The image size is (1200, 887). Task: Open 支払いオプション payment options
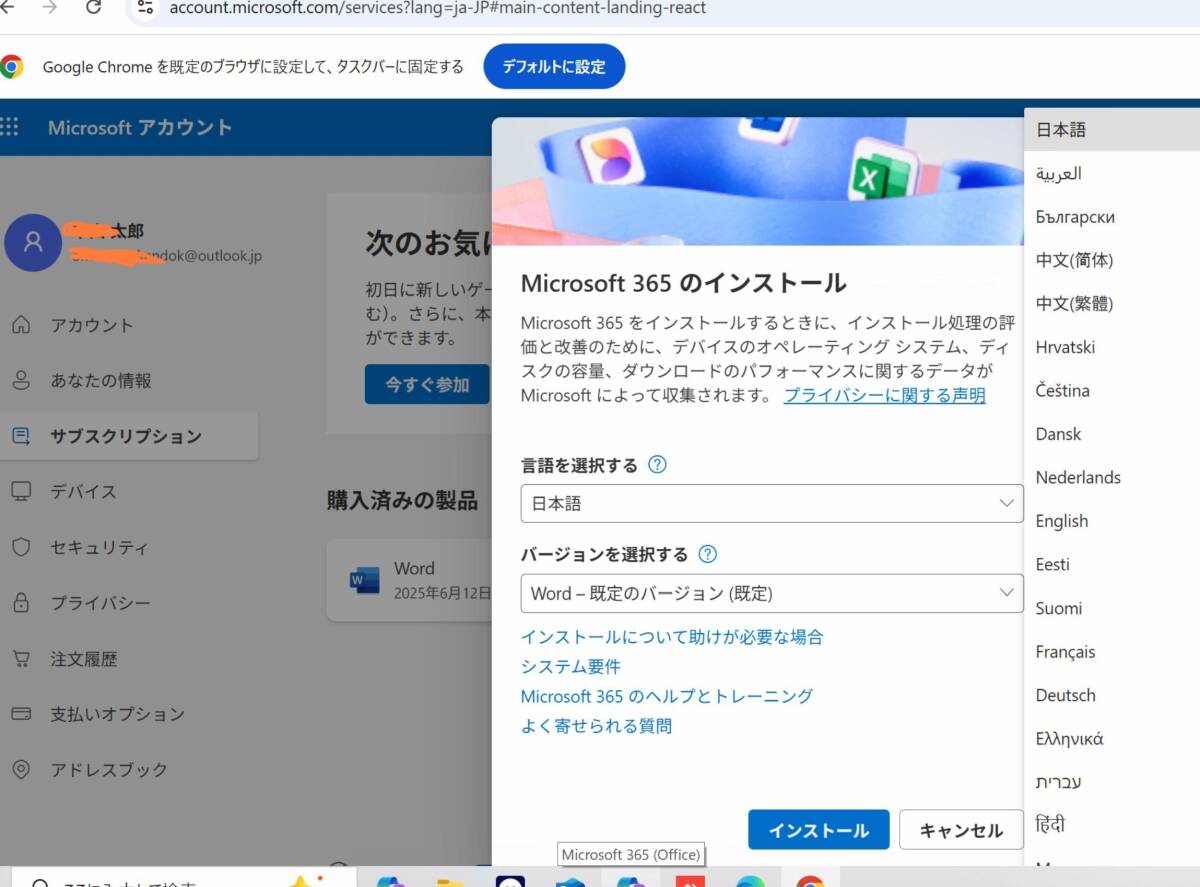tap(110, 714)
